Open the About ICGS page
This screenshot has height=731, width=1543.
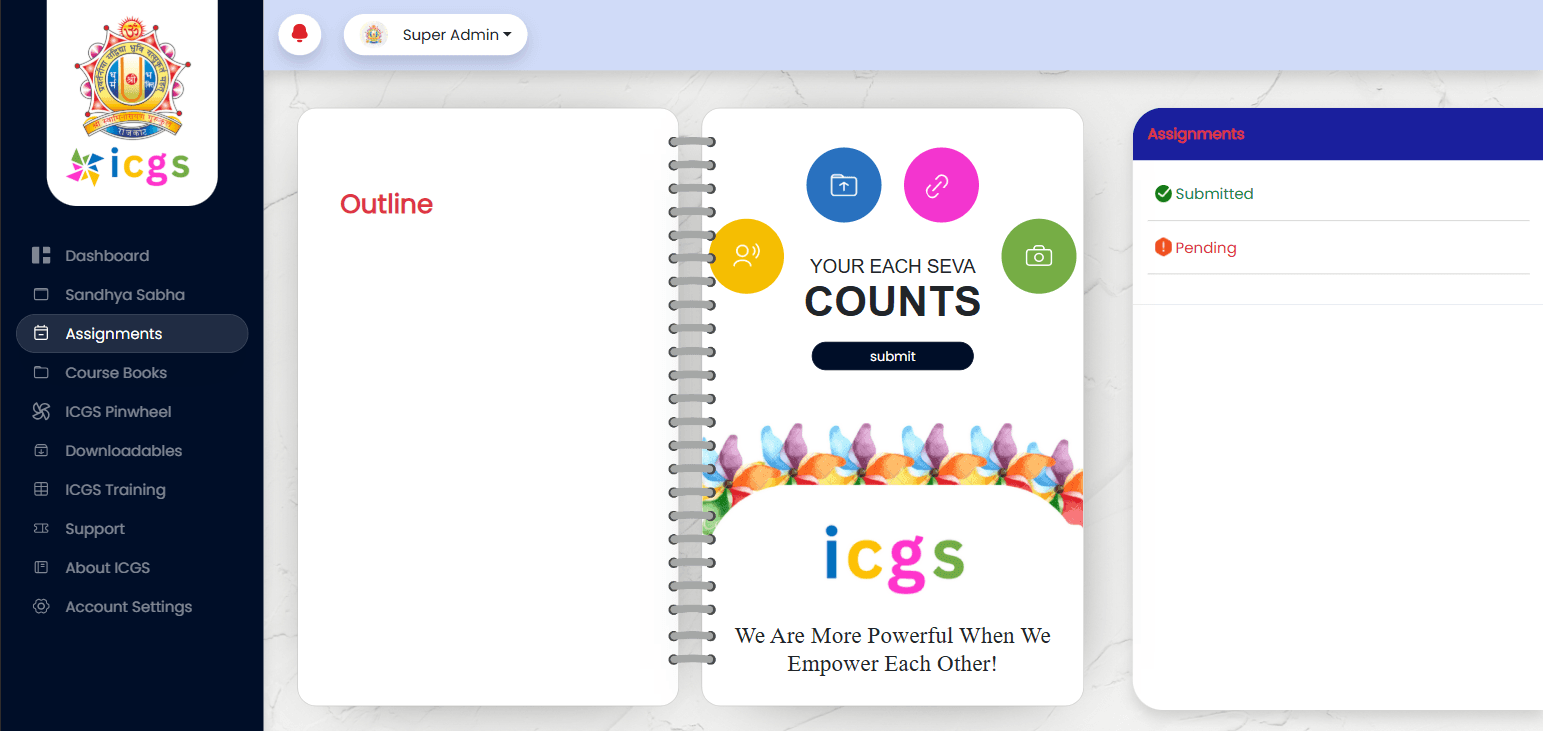[107, 568]
